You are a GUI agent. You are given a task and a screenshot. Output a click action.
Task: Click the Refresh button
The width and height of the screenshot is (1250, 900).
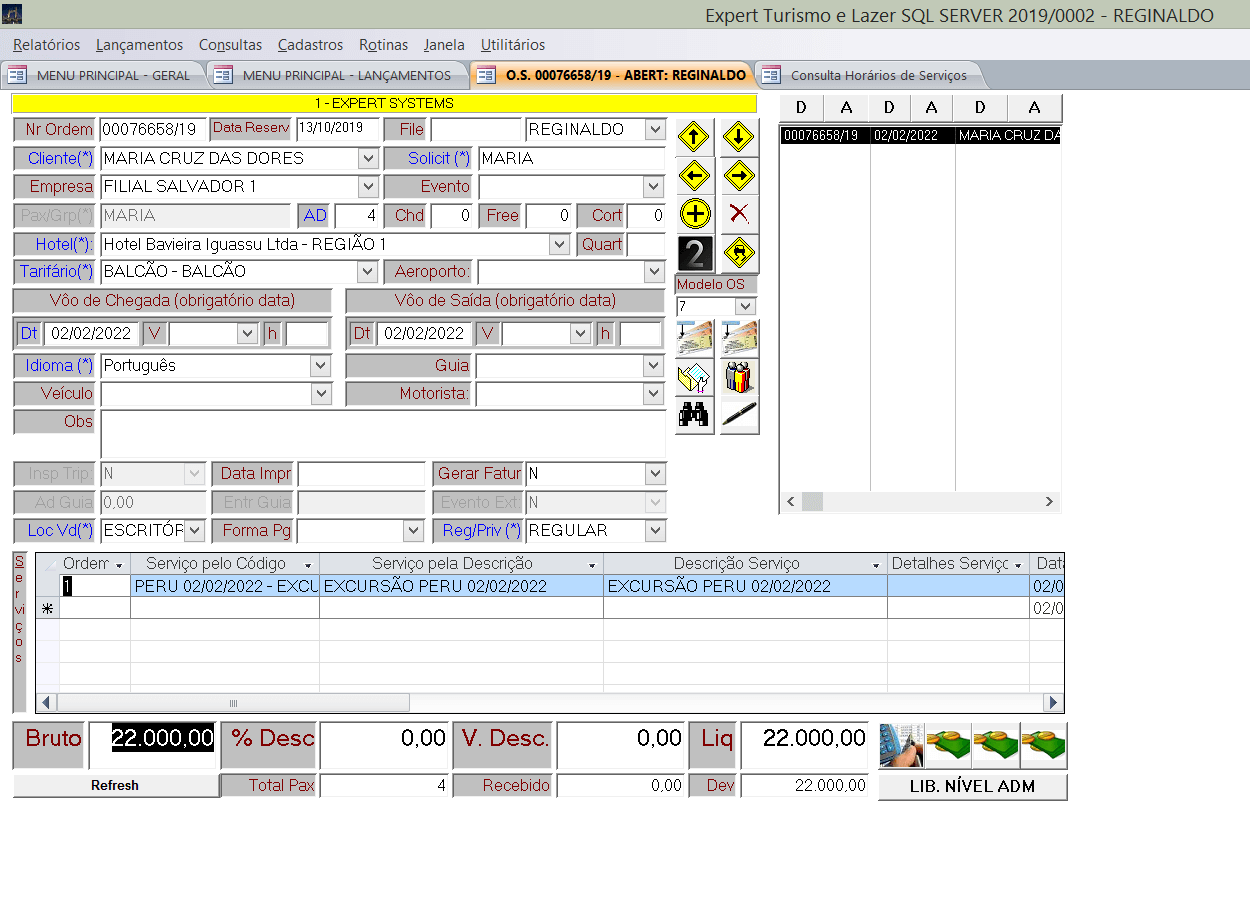point(115,786)
